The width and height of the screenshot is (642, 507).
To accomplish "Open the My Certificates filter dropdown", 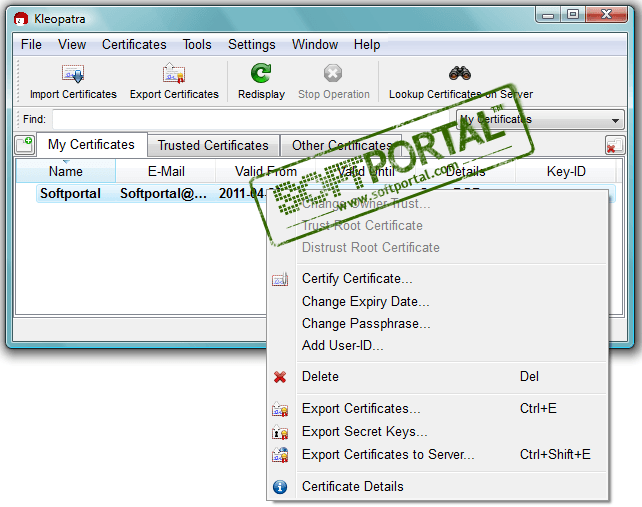I will pyautogui.click(x=540, y=120).
